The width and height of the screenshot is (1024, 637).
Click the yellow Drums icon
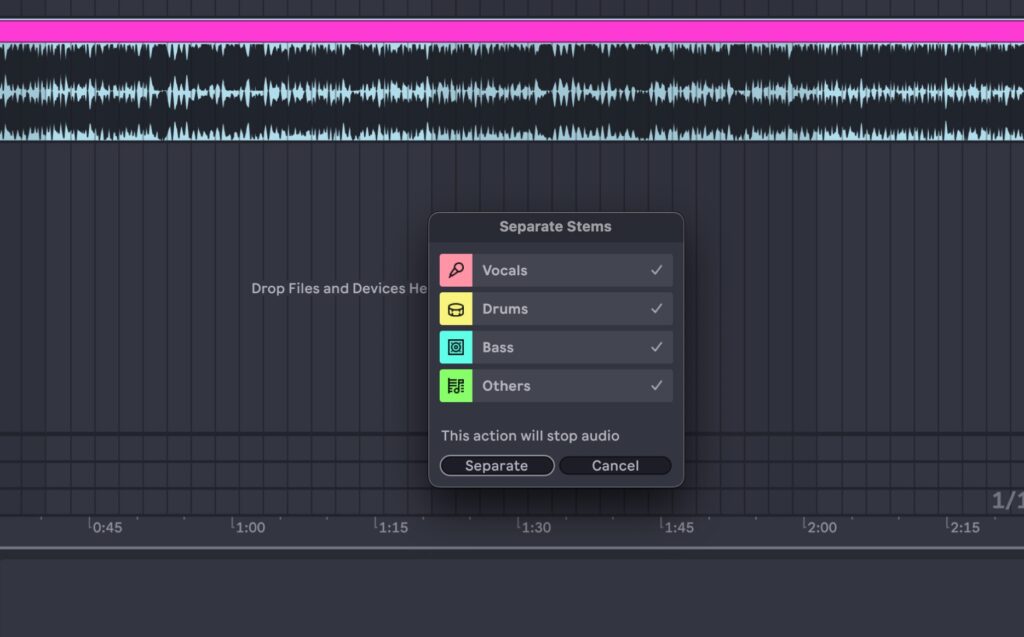pos(456,309)
